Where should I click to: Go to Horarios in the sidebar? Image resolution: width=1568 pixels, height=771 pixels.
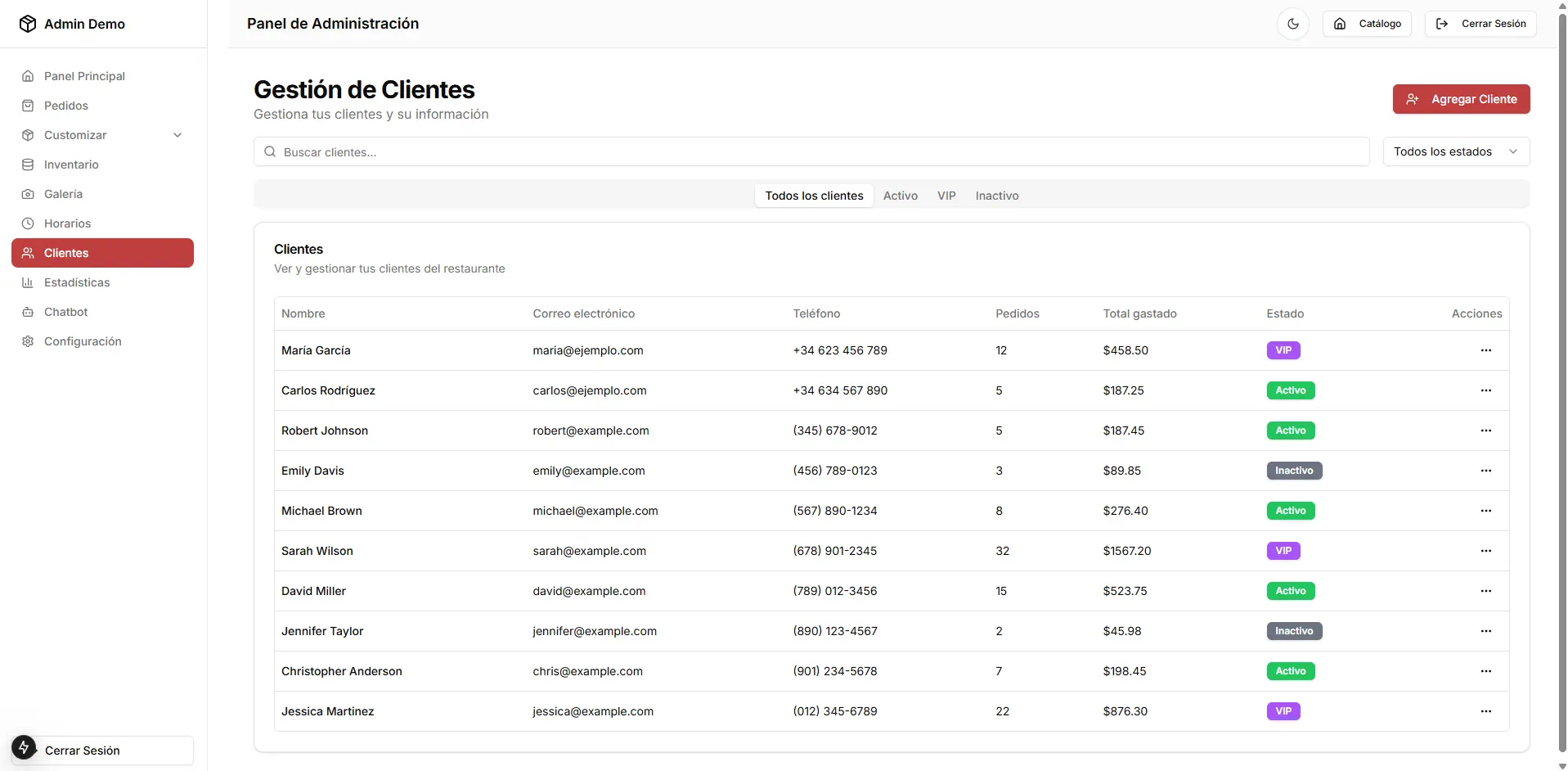[x=67, y=223]
